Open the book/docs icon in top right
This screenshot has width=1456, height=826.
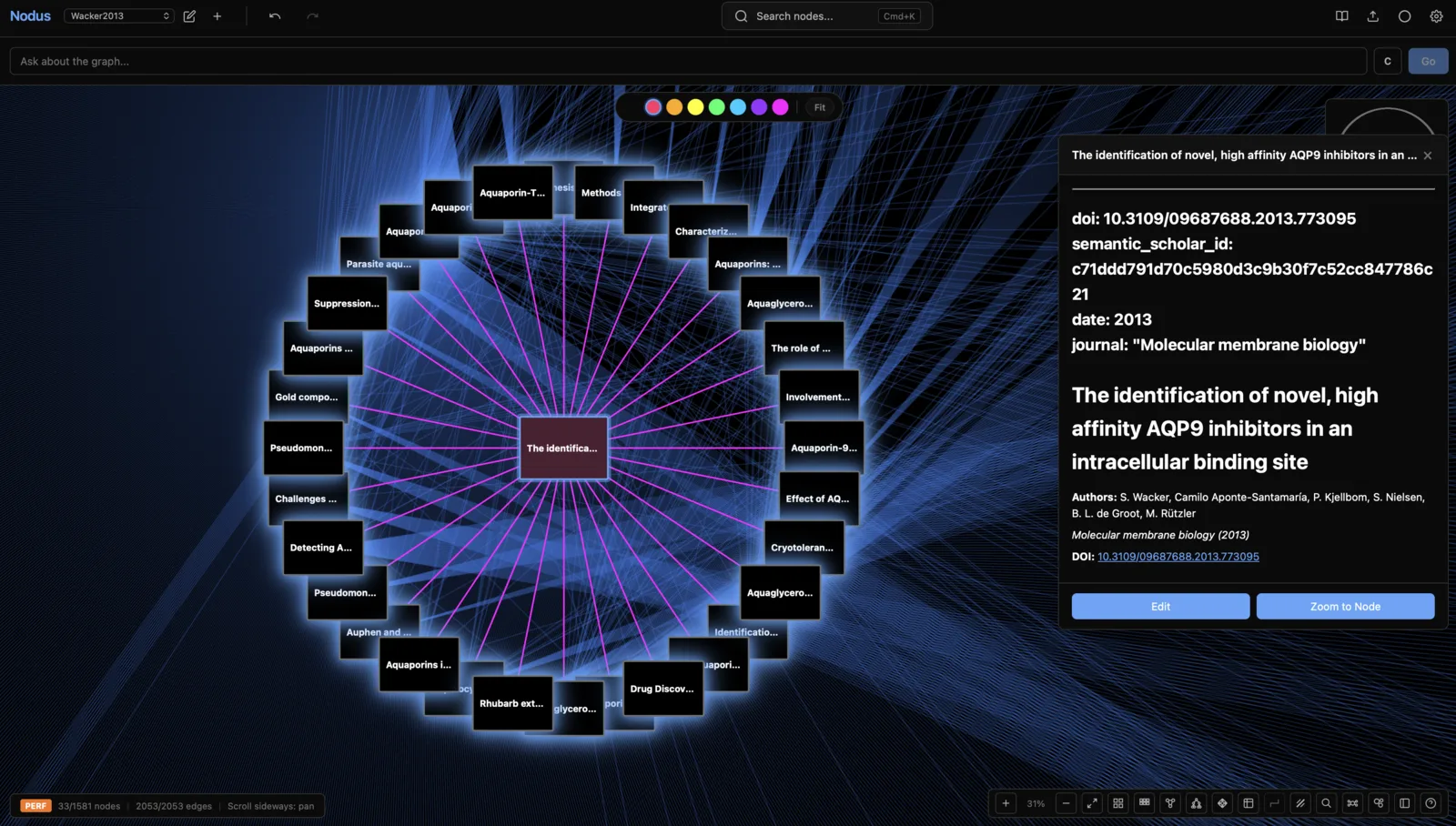[1341, 15]
